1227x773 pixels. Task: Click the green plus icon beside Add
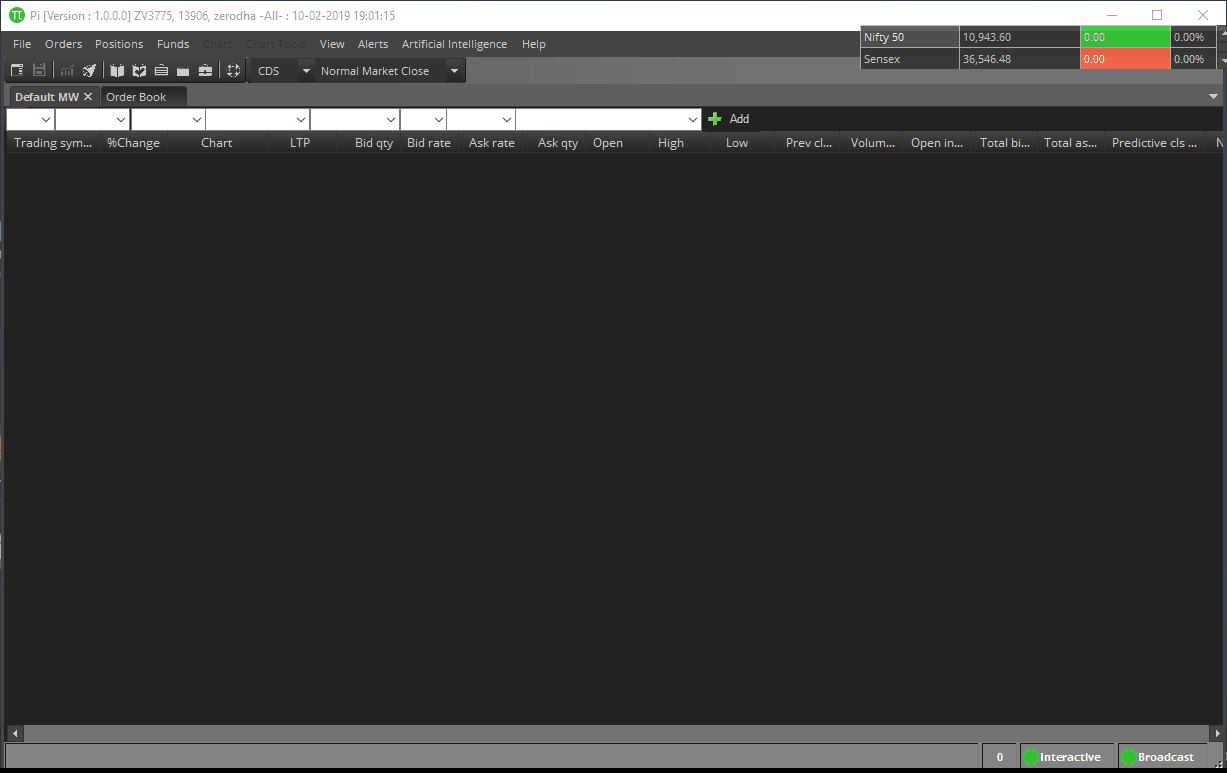(715, 119)
